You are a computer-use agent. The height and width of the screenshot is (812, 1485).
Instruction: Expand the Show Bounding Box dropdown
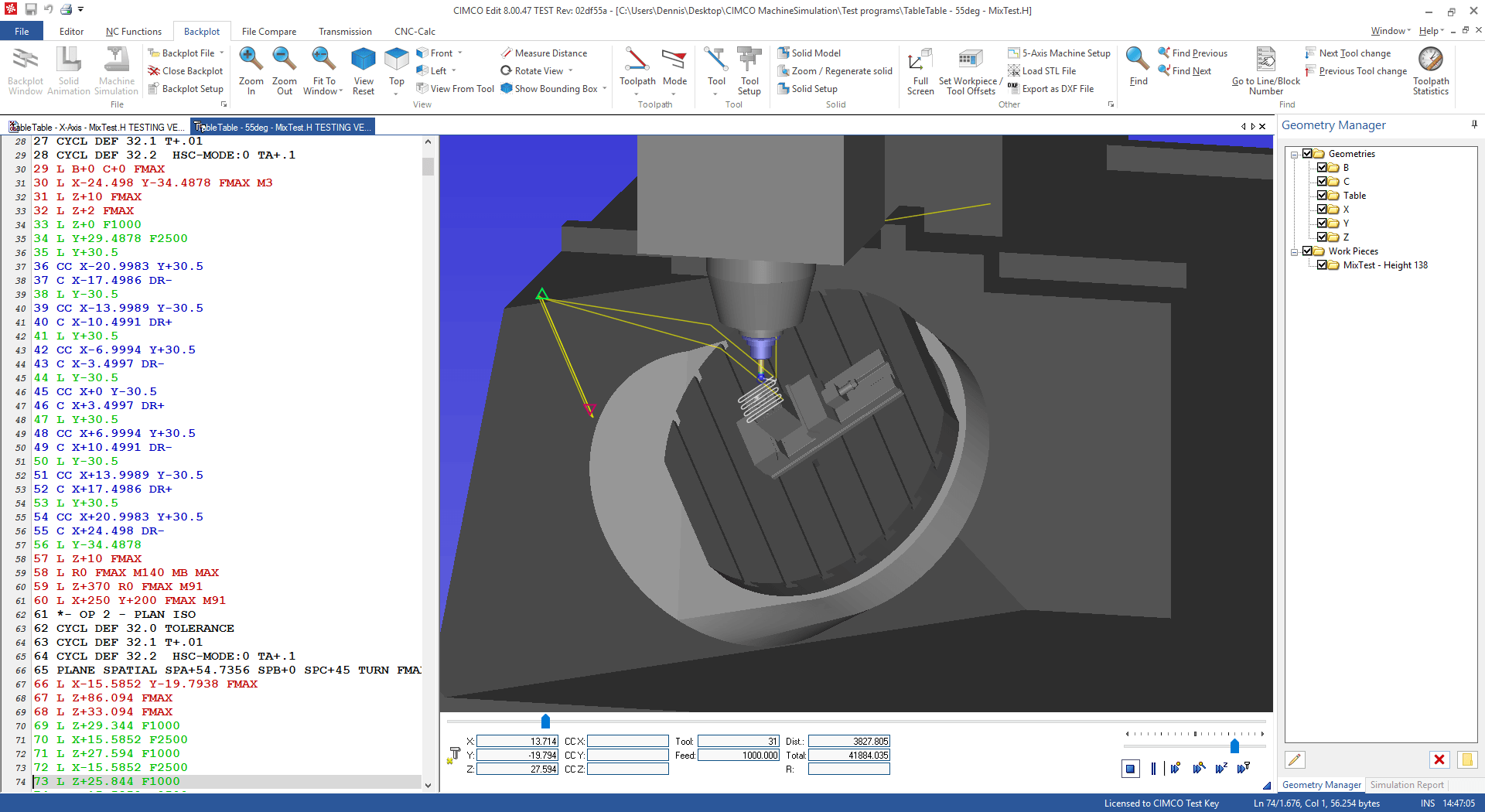pyautogui.click(x=604, y=88)
